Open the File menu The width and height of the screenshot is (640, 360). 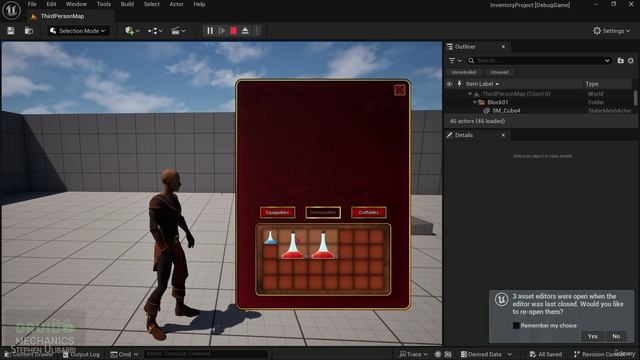tap(32, 4)
